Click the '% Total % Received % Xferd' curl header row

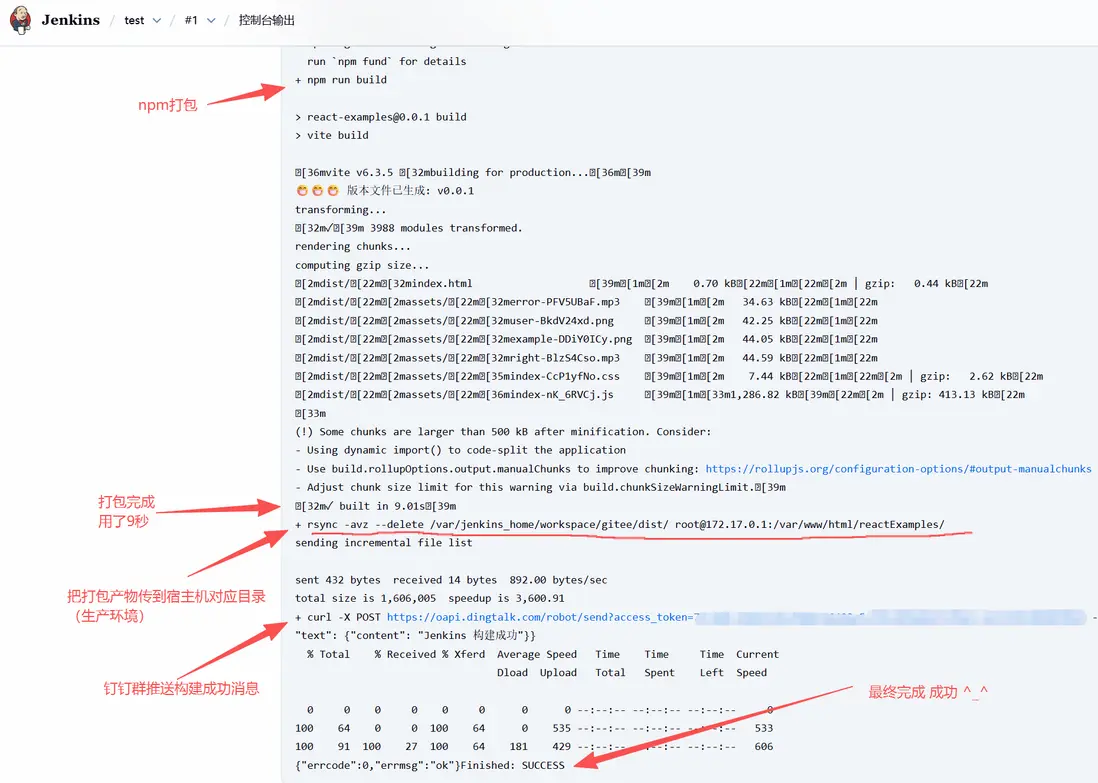tap(543, 654)
